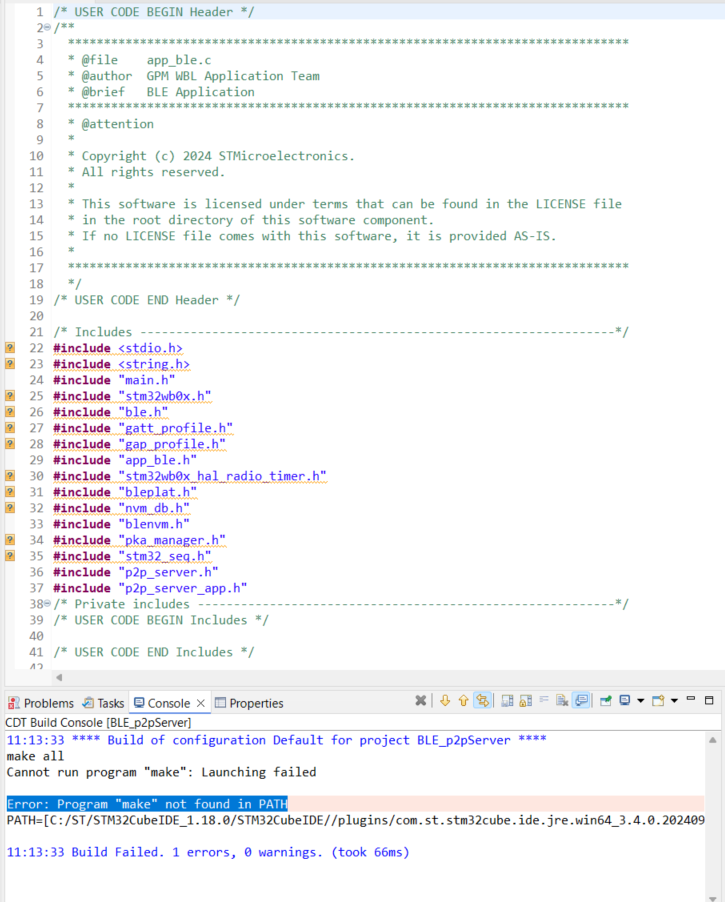Click warning marker on ble.h line
The height and width of the screenshot is (902, 725).
pos(10,412)
